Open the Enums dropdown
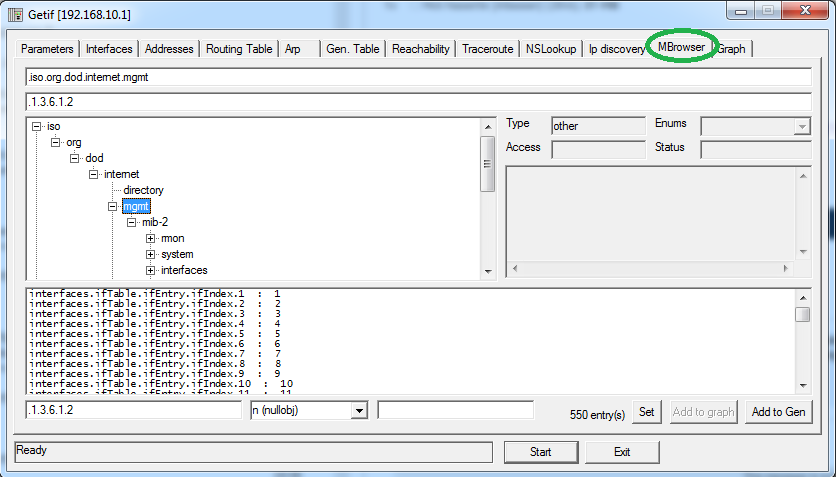 (x=802, y=127)
